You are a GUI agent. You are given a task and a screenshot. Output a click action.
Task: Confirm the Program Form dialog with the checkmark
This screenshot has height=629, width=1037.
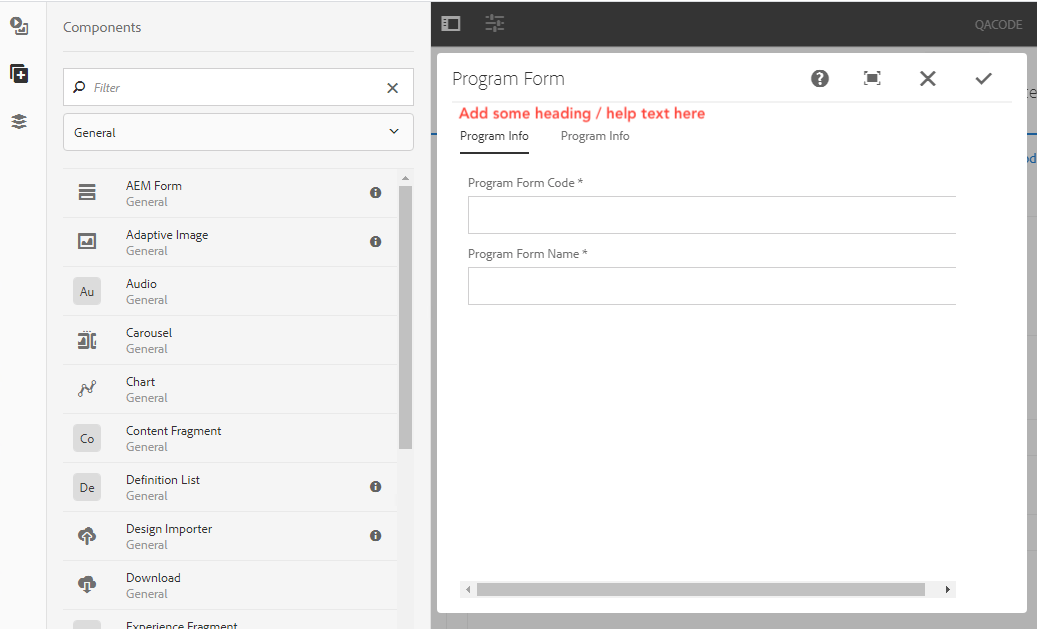pyautogui.click(x=983, y=78)
